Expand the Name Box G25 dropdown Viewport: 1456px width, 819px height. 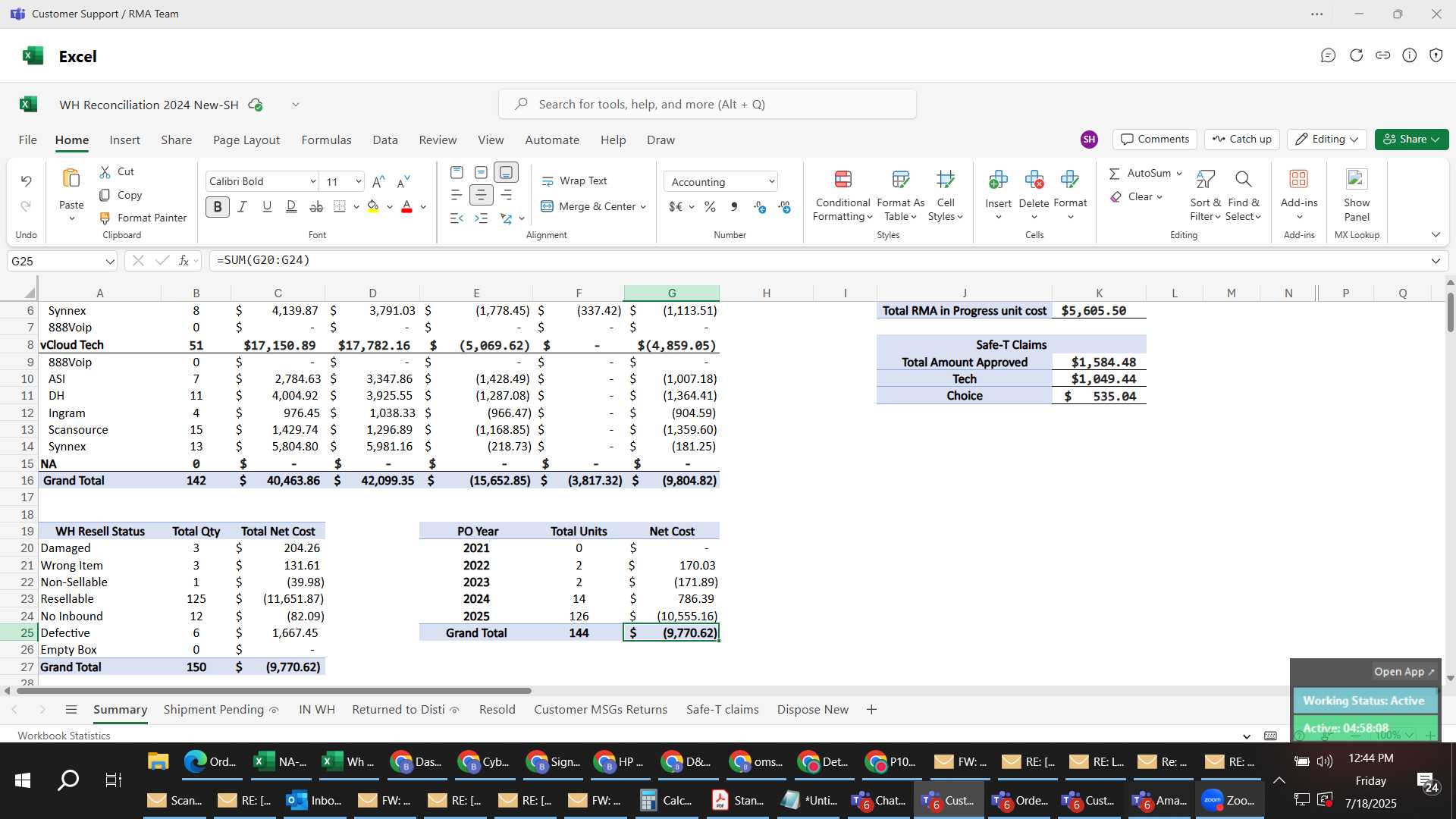pyautogui.click(x=110, y=262)
